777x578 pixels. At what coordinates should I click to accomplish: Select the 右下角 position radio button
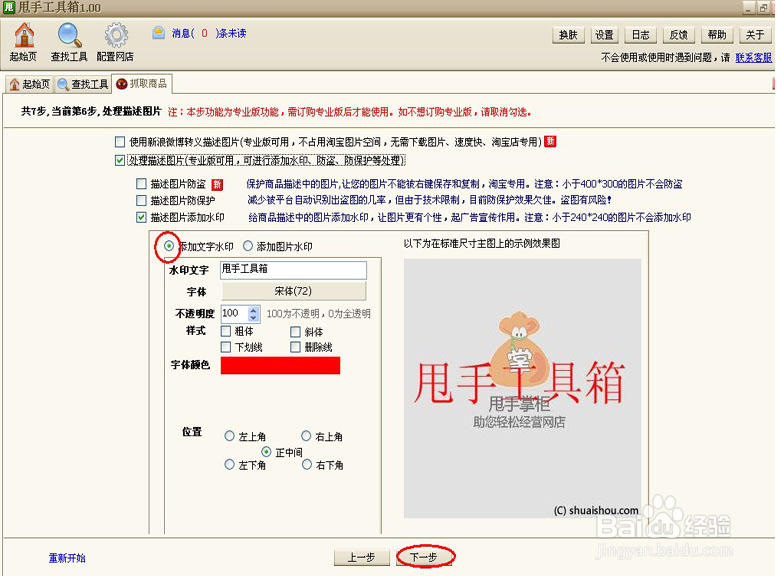coord(307,464)
